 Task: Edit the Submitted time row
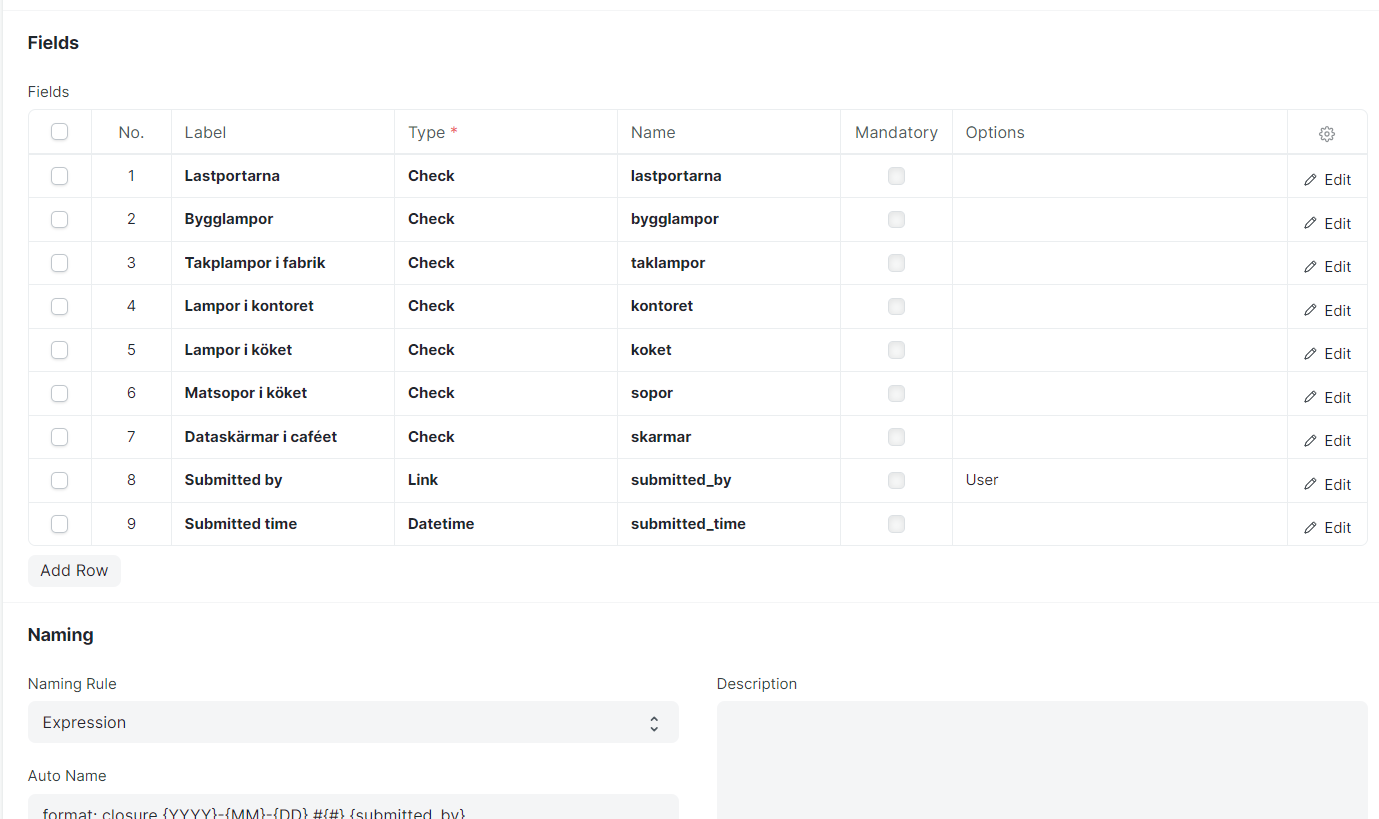pyautogui.click(x=1327, y=528)
